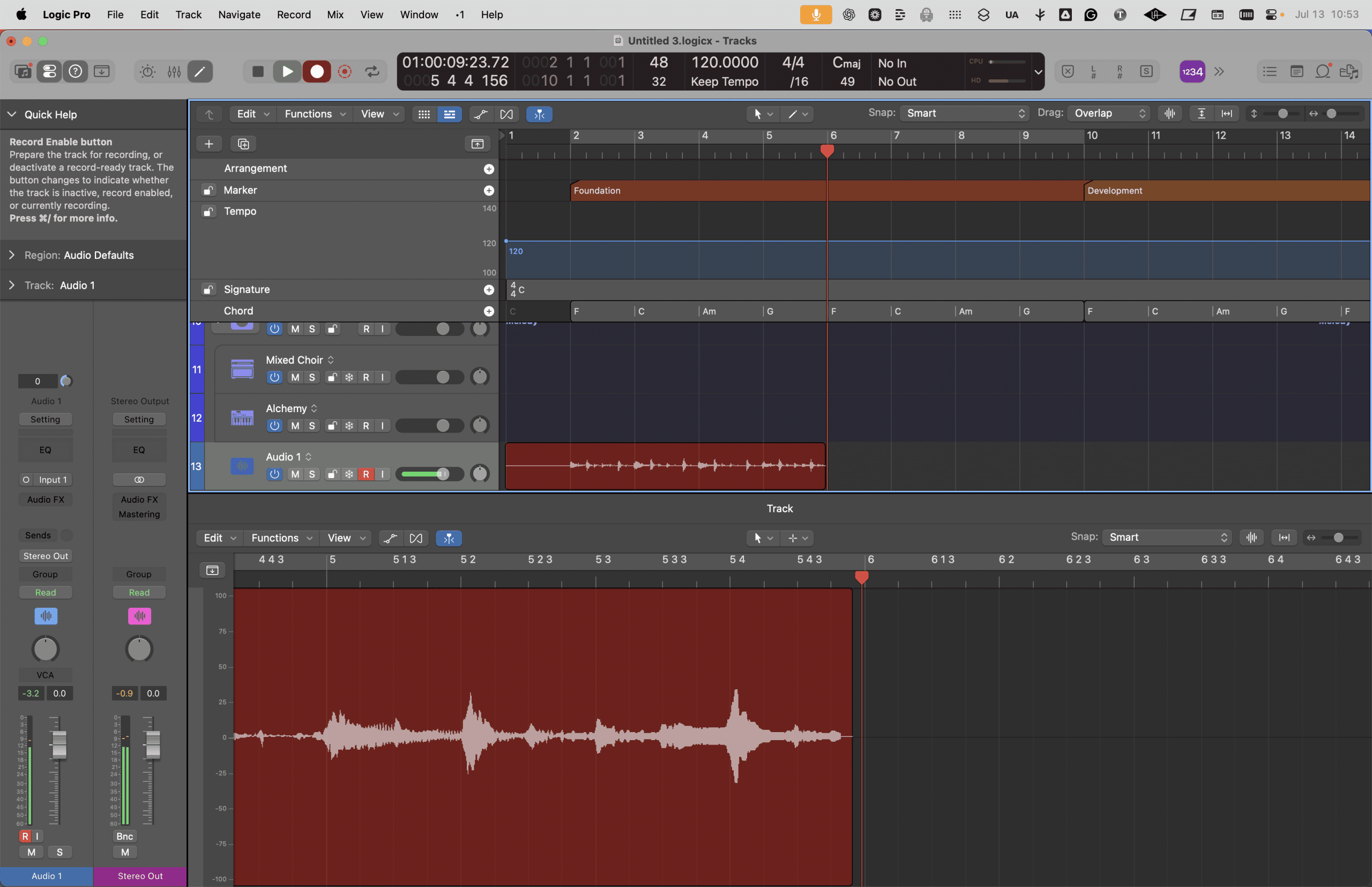Toggle the Quick Help question mark button

tap(76, 71)
